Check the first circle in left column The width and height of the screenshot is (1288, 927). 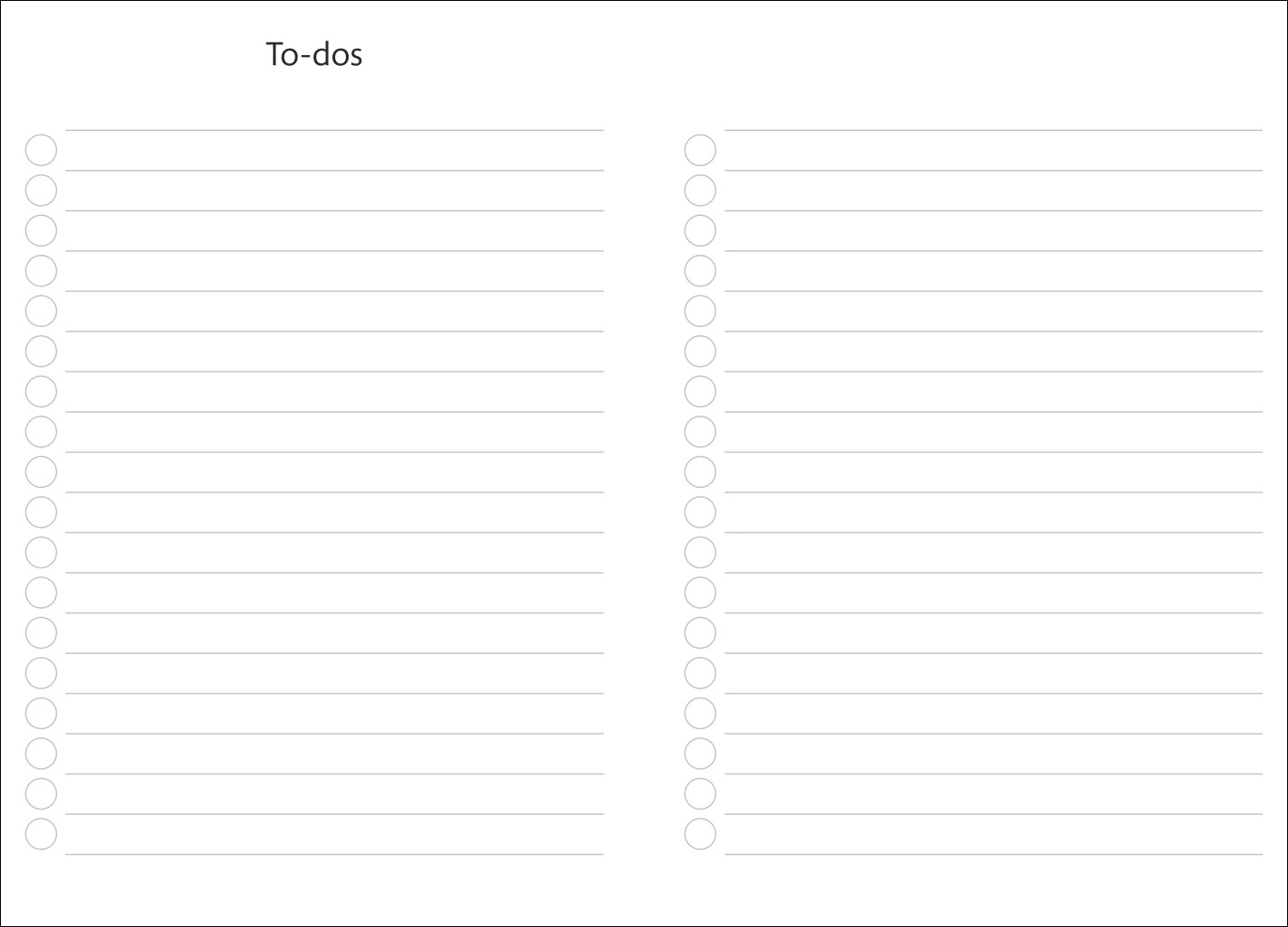coord(41,151)
